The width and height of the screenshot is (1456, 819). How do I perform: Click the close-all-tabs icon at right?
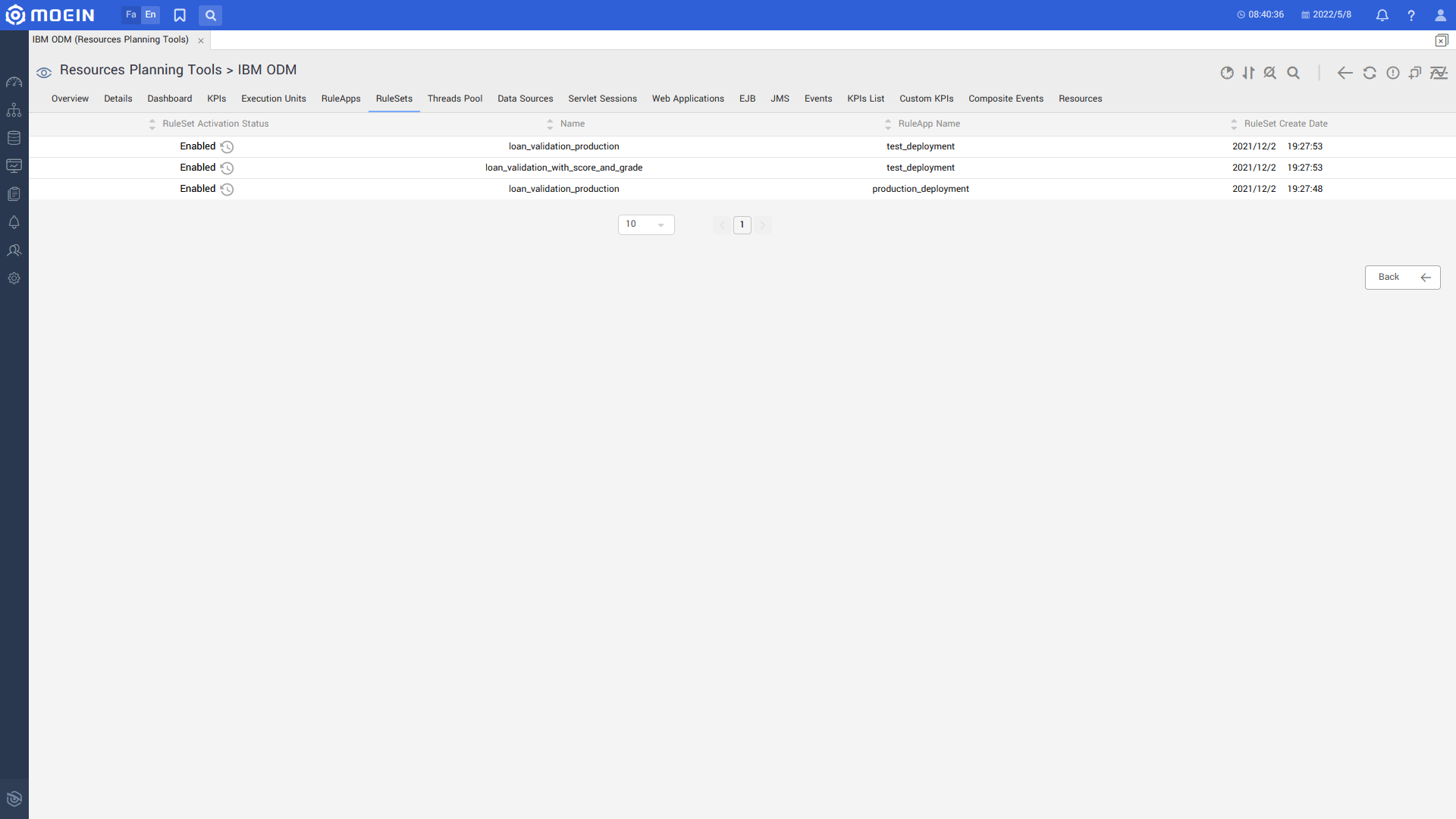click(x=1442, y=40)
